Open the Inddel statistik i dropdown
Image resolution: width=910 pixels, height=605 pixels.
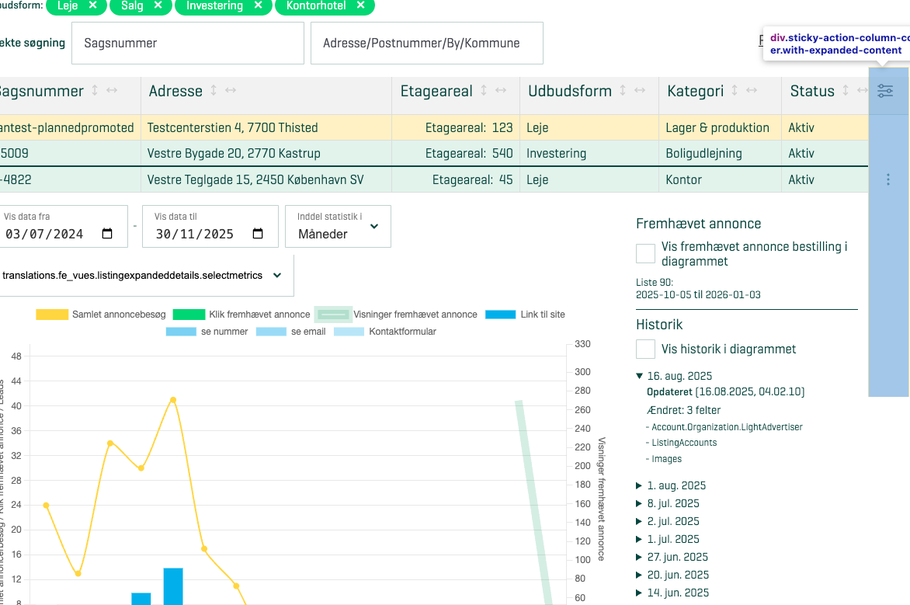[x=338, y=227]
